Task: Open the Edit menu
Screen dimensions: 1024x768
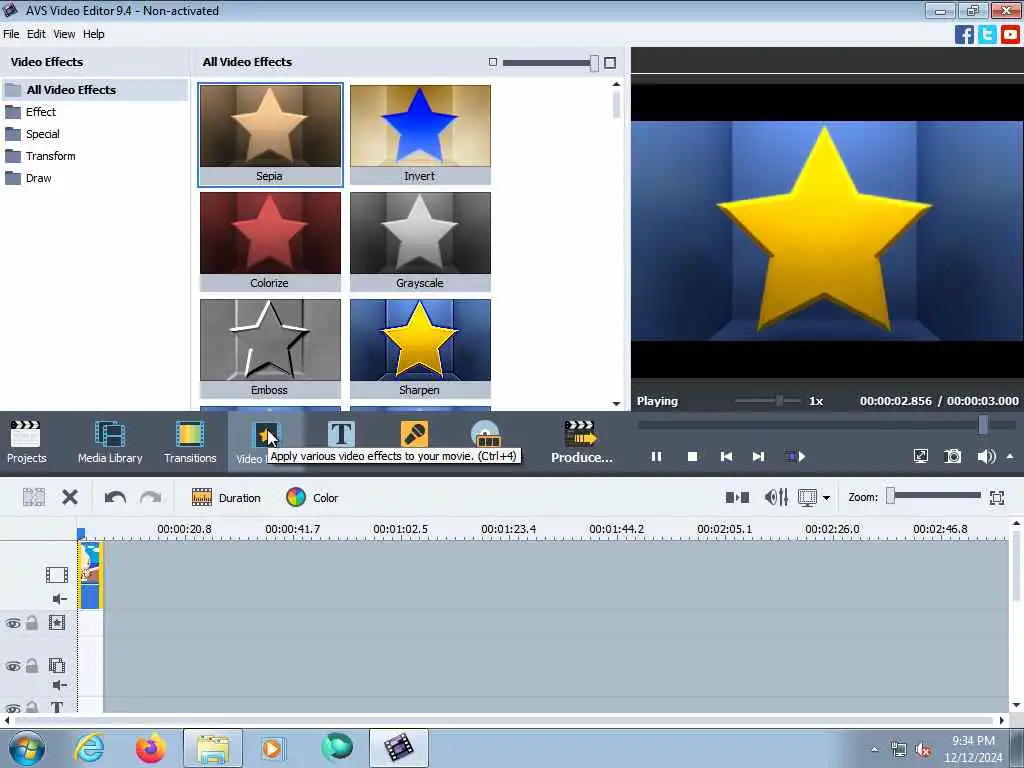Action: [x=36, y=34]
